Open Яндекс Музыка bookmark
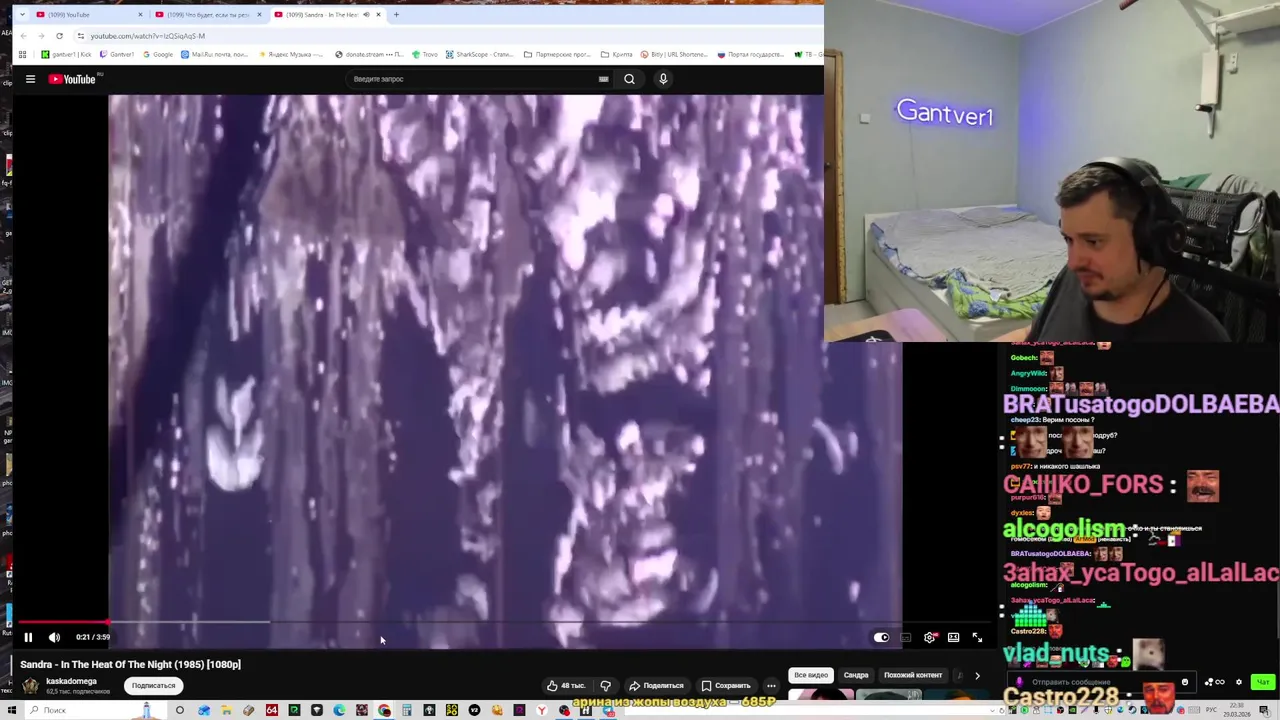The image size is (1280, 720). coord(291,54)
